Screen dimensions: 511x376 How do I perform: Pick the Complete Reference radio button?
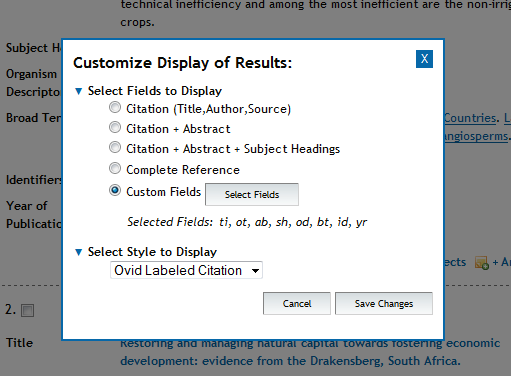click(115, 168)
